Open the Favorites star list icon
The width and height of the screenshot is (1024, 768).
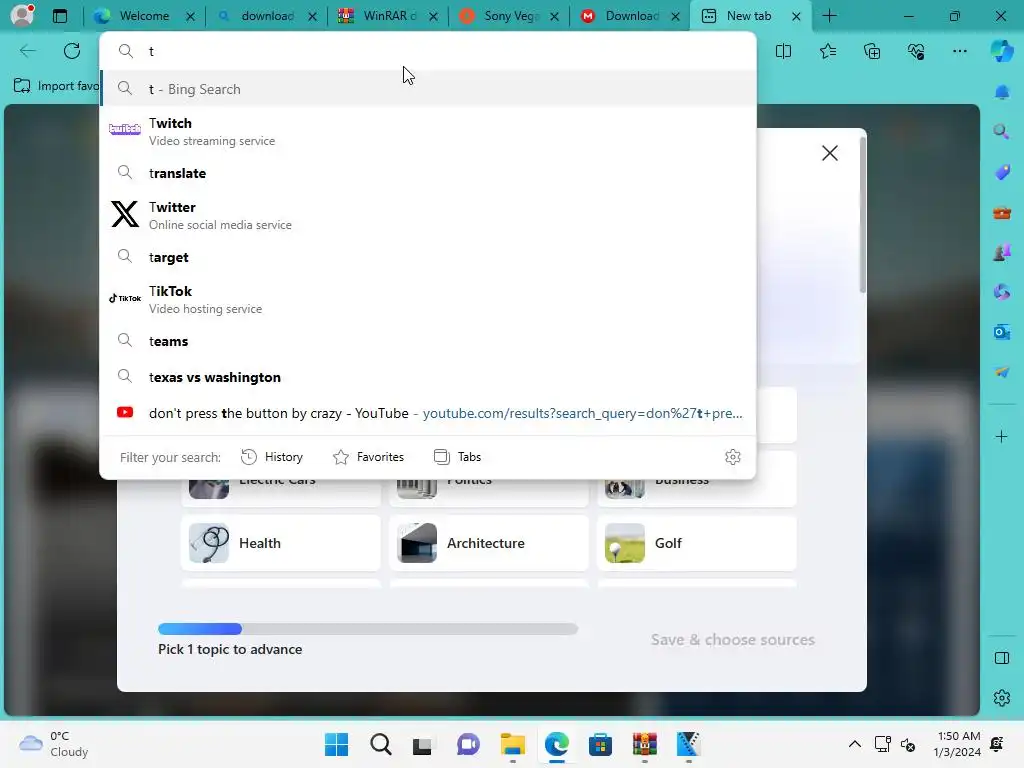click(827, 51)
